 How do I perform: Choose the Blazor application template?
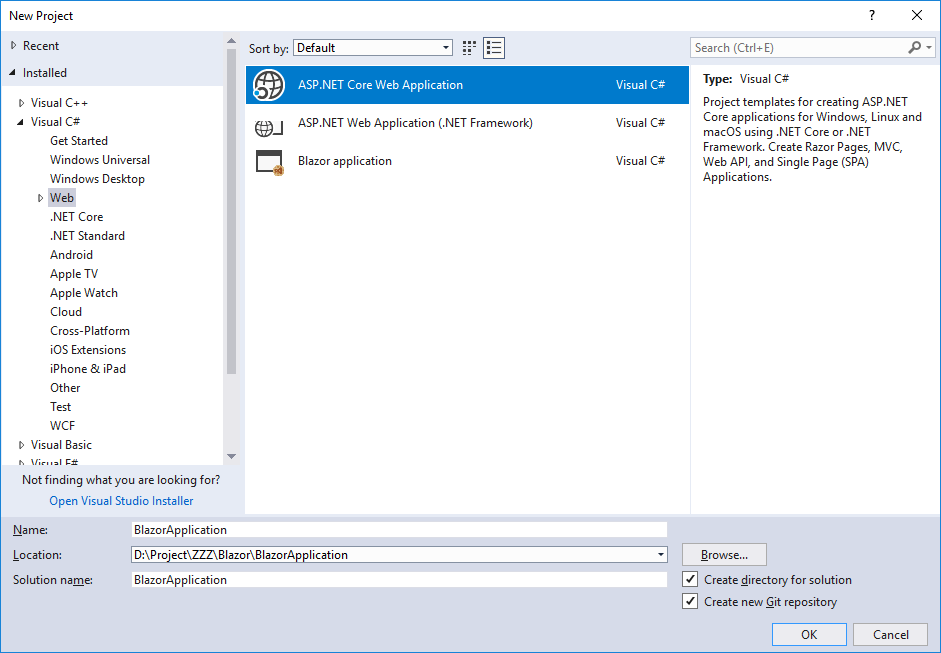click(467, 161)
